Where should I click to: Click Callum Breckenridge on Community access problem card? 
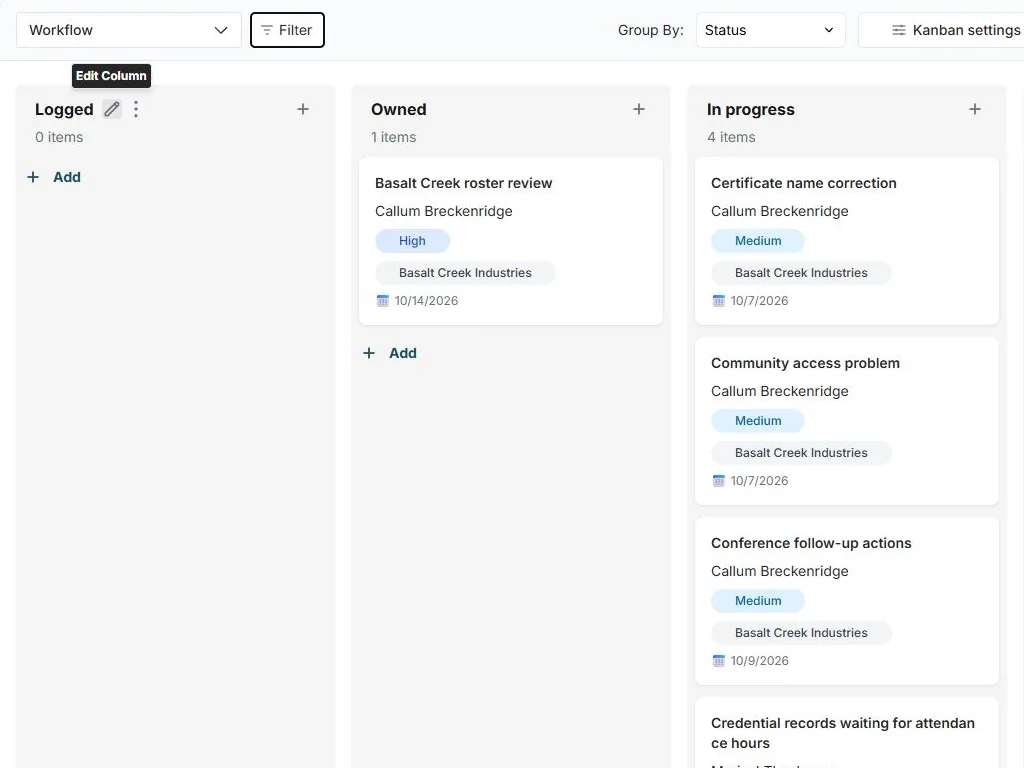pyautogui.click(x=780, y=392)
